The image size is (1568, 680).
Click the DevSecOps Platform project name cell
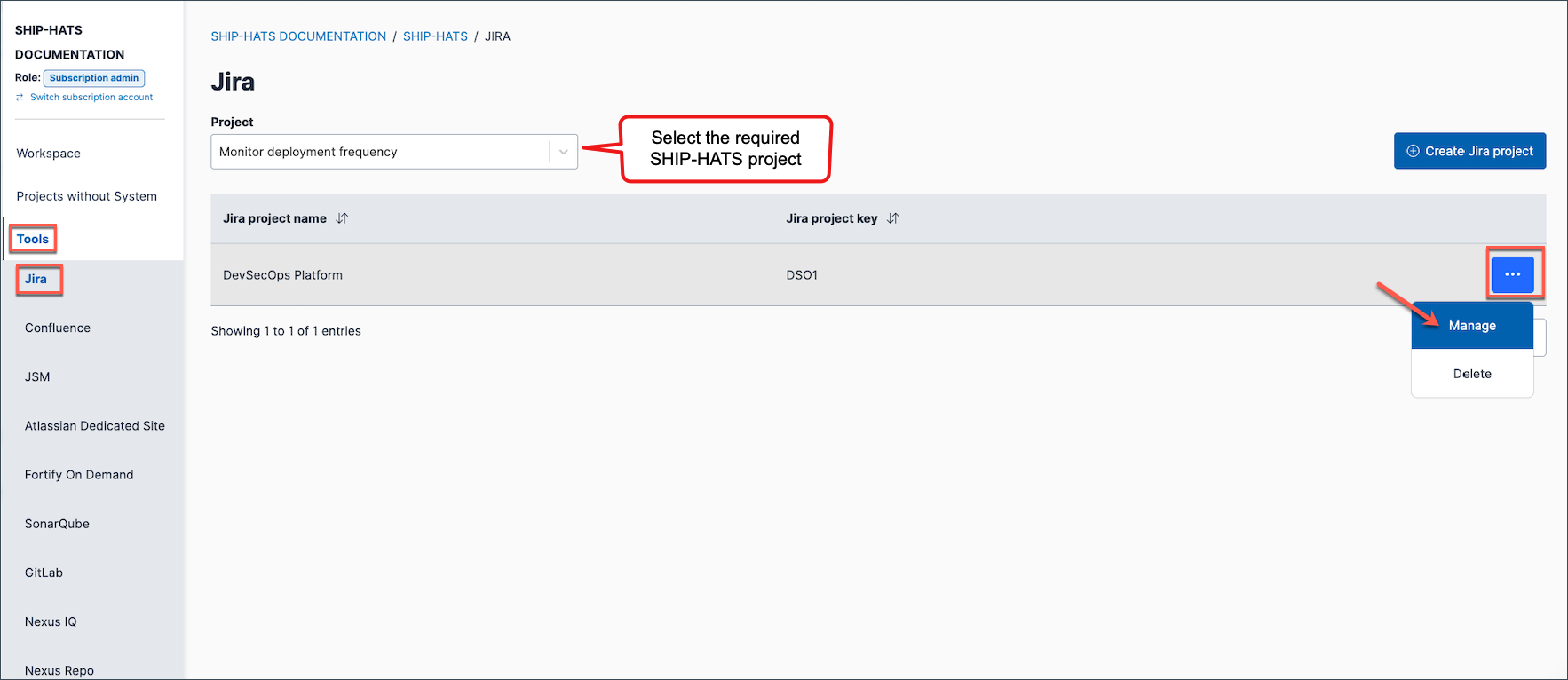282,275
